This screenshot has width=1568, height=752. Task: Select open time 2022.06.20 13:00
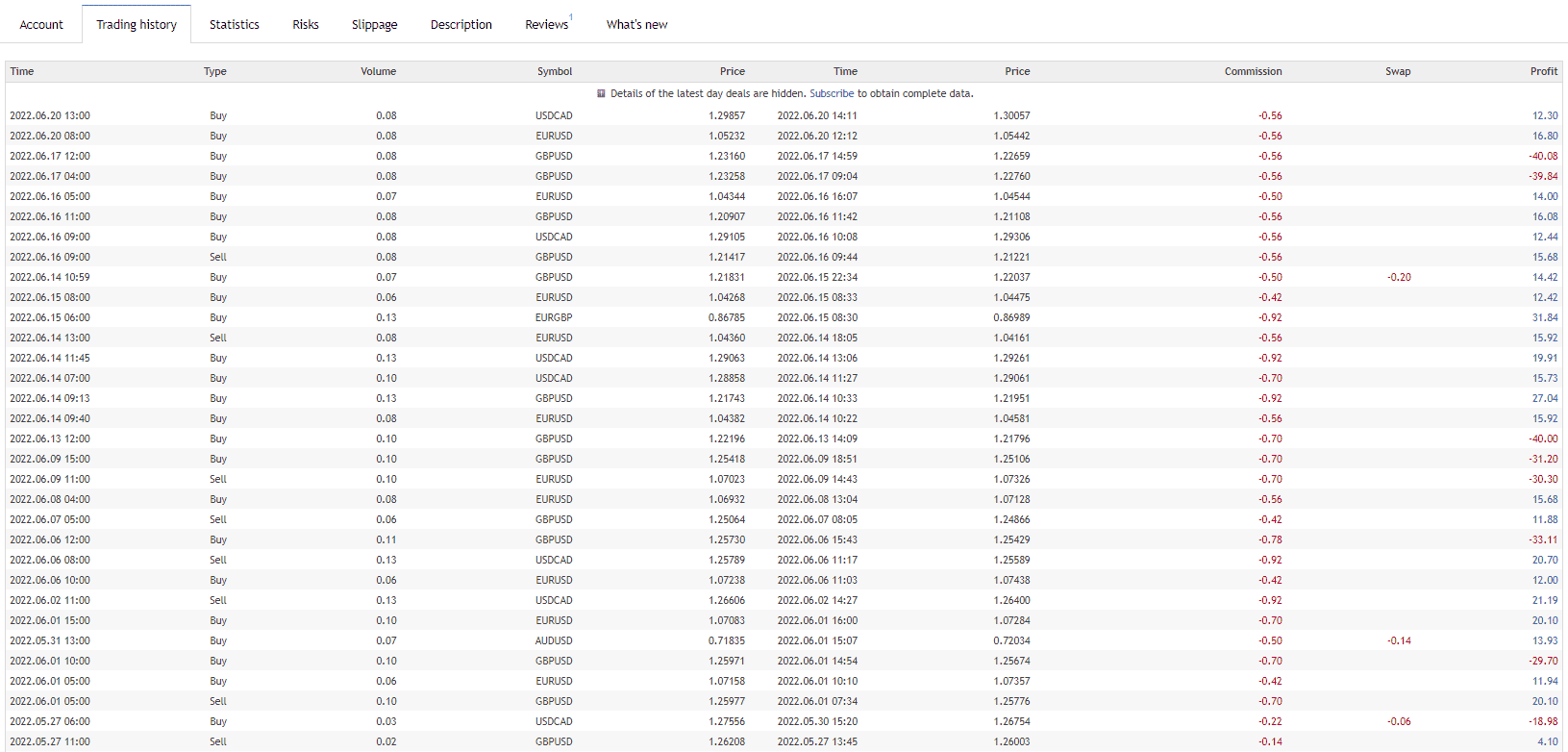50,115
